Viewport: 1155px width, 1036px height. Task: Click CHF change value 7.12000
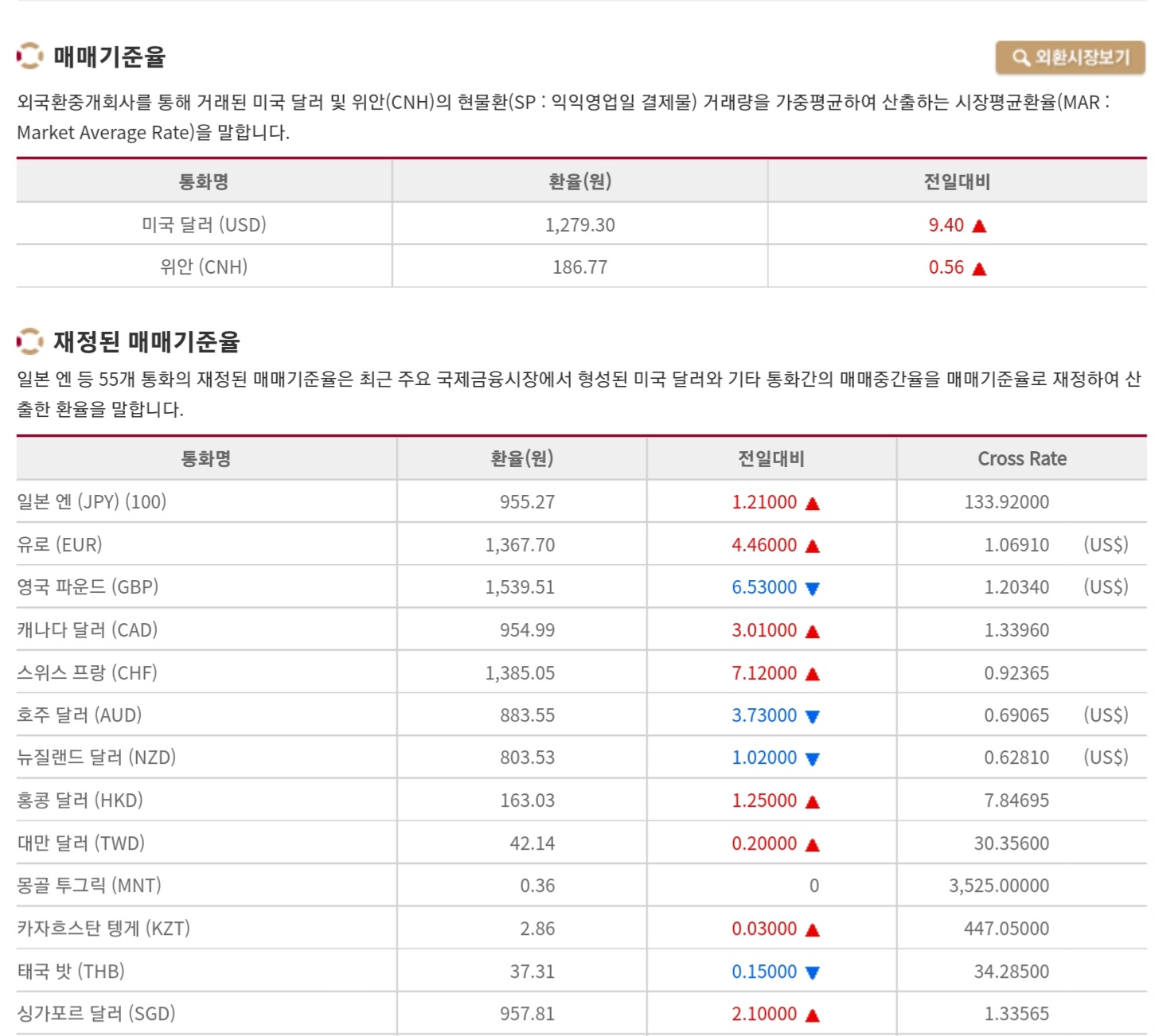764,673
